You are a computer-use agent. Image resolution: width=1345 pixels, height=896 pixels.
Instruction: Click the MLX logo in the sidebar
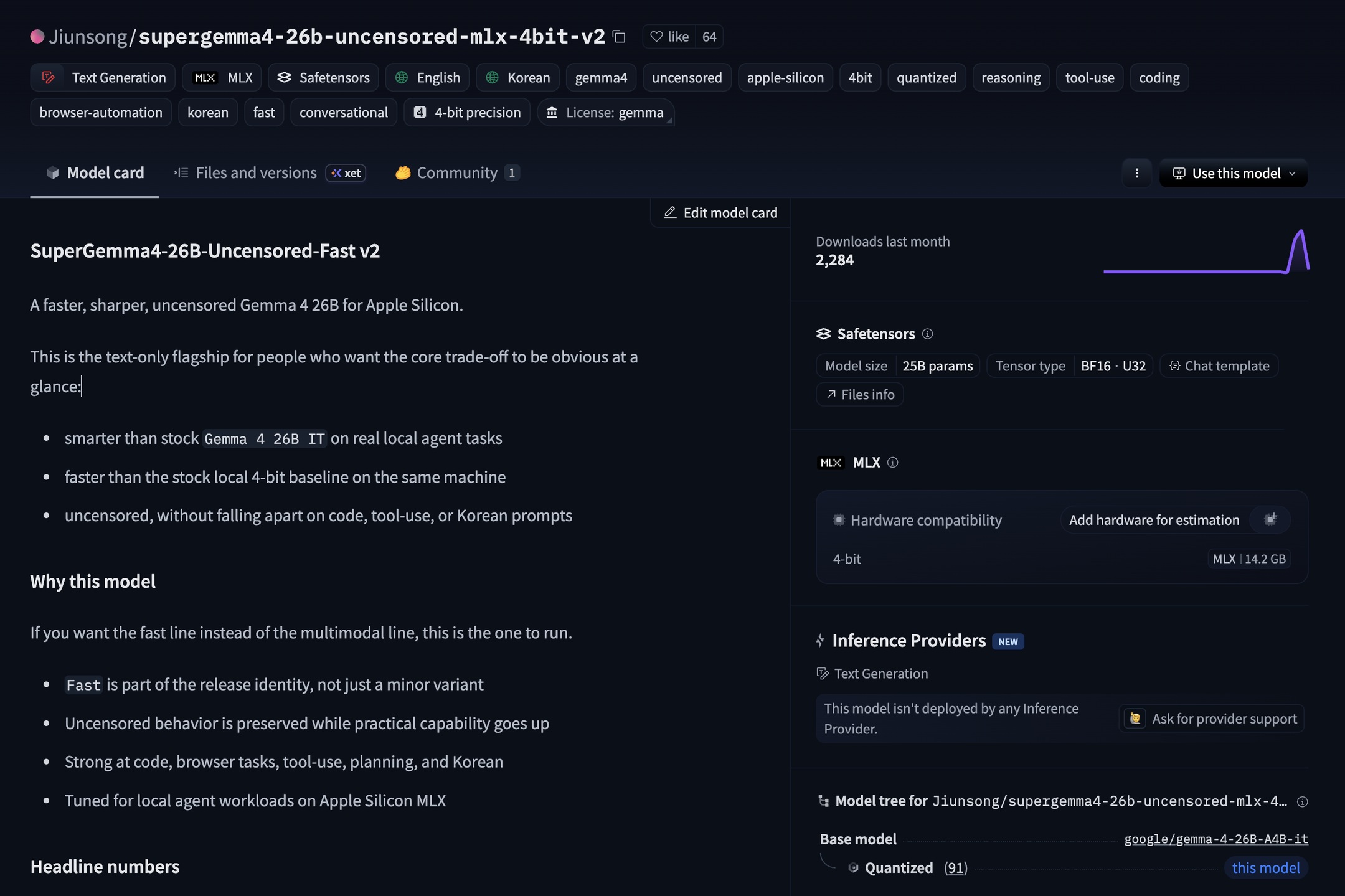click(831, 463)
